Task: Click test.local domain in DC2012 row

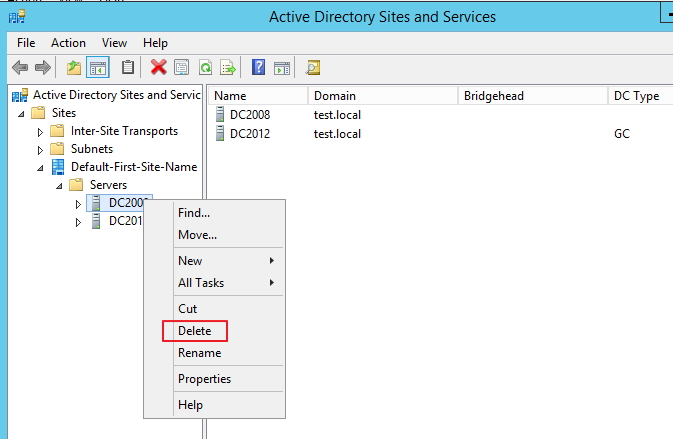Action: [x=337, y=133]
